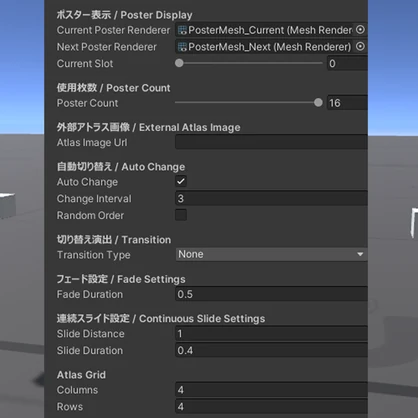Click the Change Interval label

point(94,199)
